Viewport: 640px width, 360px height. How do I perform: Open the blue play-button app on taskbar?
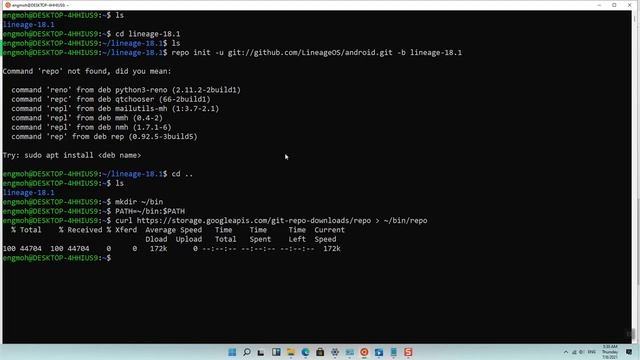click(379, 352)
